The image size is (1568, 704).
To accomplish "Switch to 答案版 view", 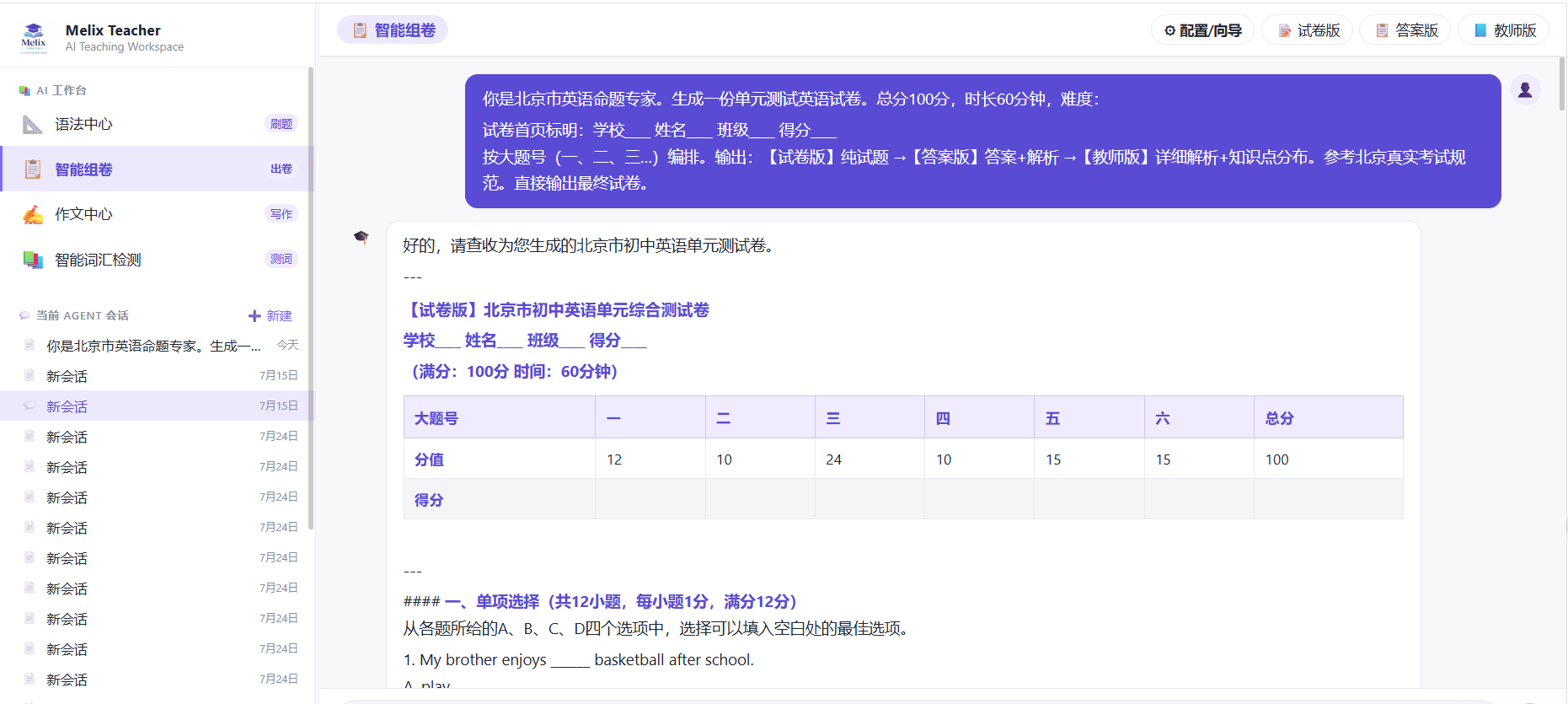I will [x=1405, y=30].
